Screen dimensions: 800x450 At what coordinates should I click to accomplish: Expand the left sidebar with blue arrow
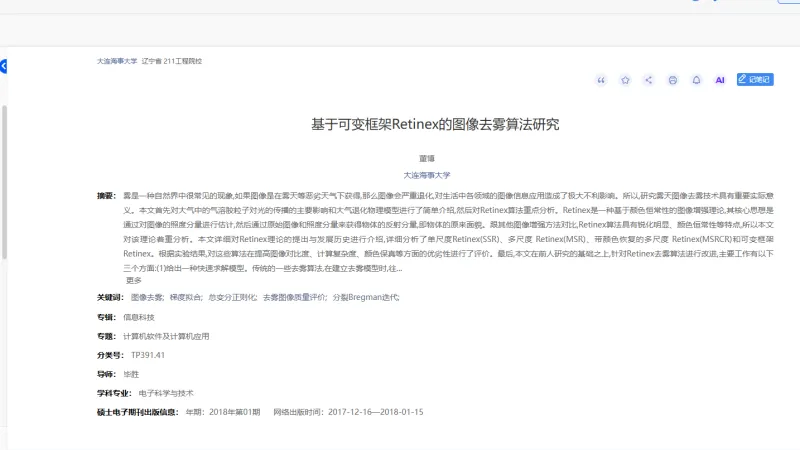[3, 66]
